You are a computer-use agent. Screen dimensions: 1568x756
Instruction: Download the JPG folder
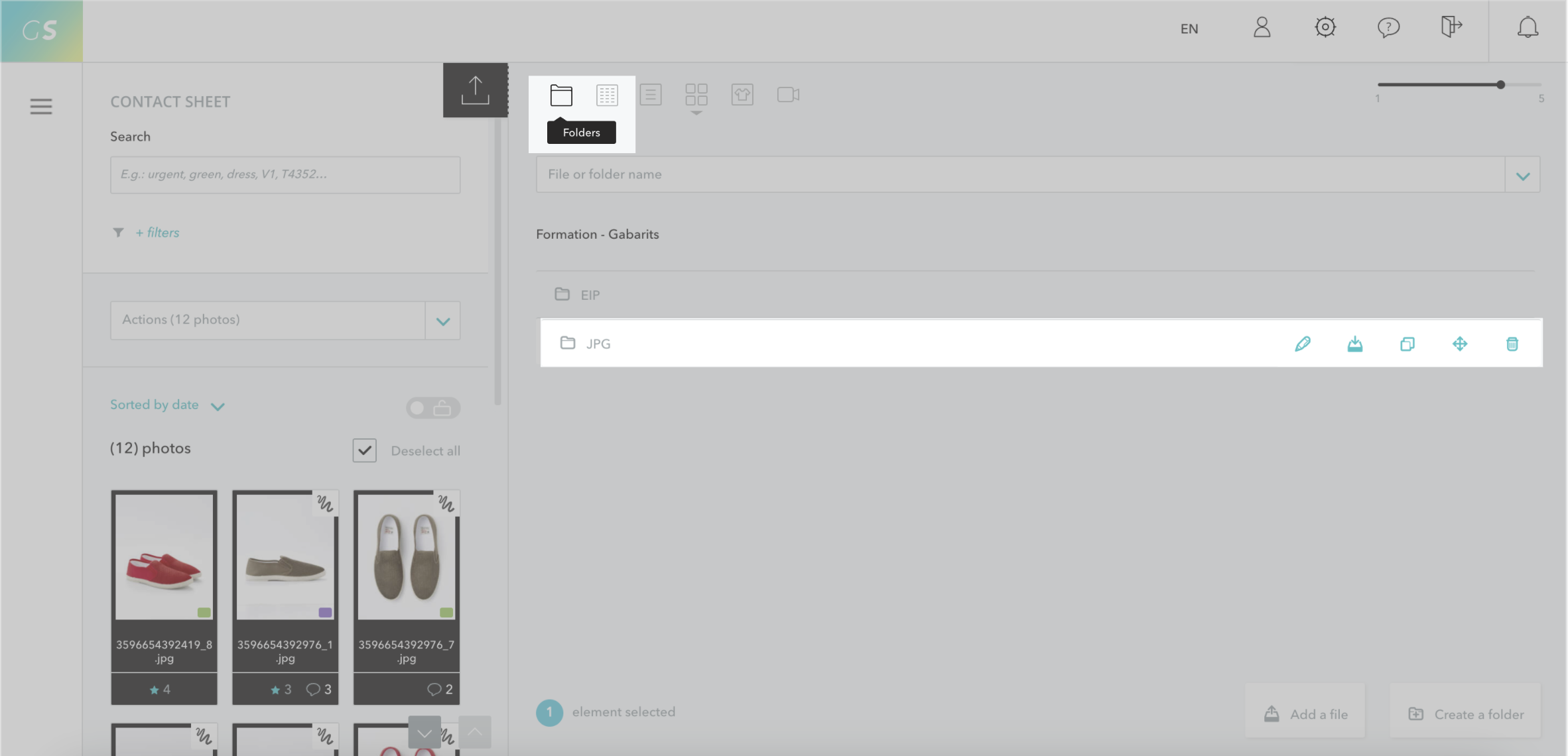tap(1354, 344)
